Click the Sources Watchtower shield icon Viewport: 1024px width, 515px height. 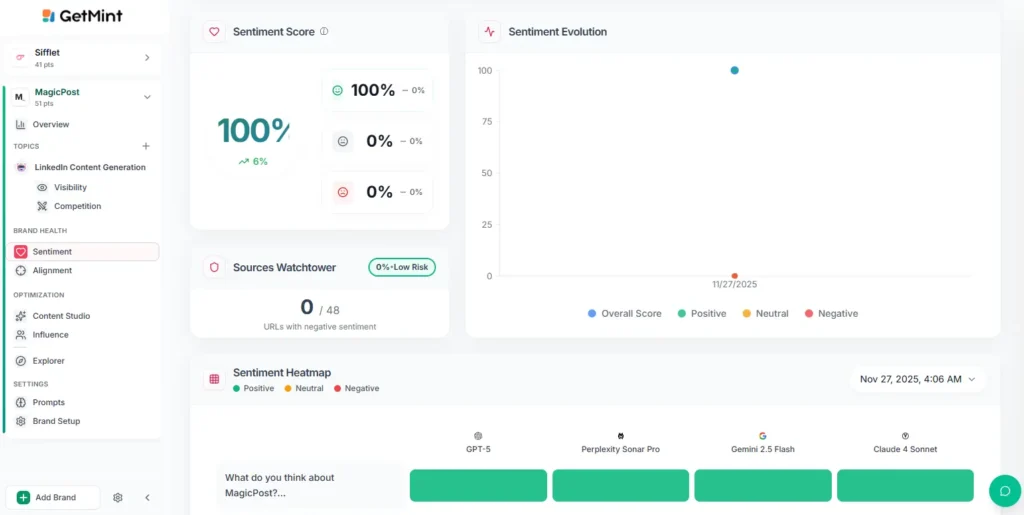214,267
